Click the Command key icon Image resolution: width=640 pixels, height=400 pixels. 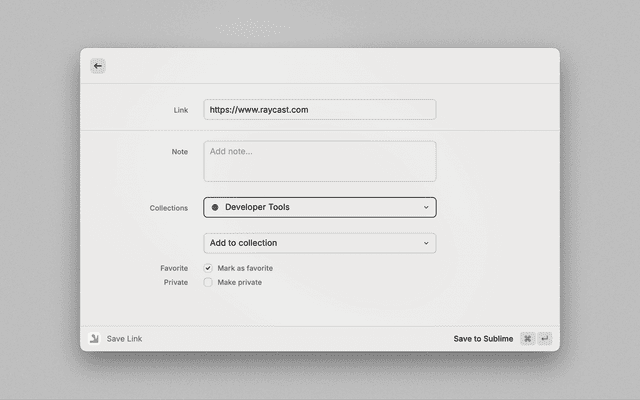coord(527,339)
